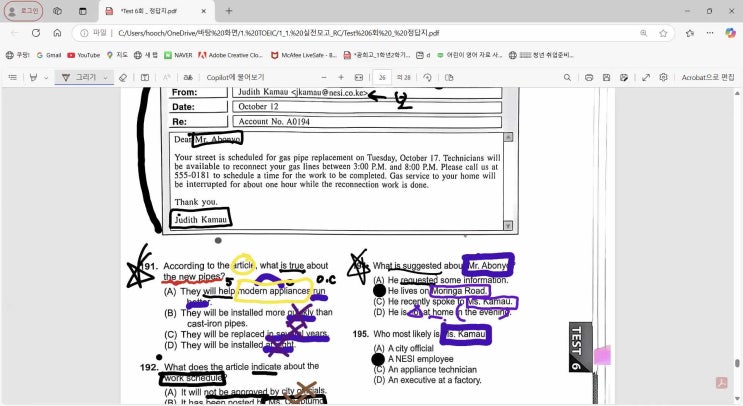Add a text box with the text icon
This screenshot has height=406, width=743.
tap(145, 77)
